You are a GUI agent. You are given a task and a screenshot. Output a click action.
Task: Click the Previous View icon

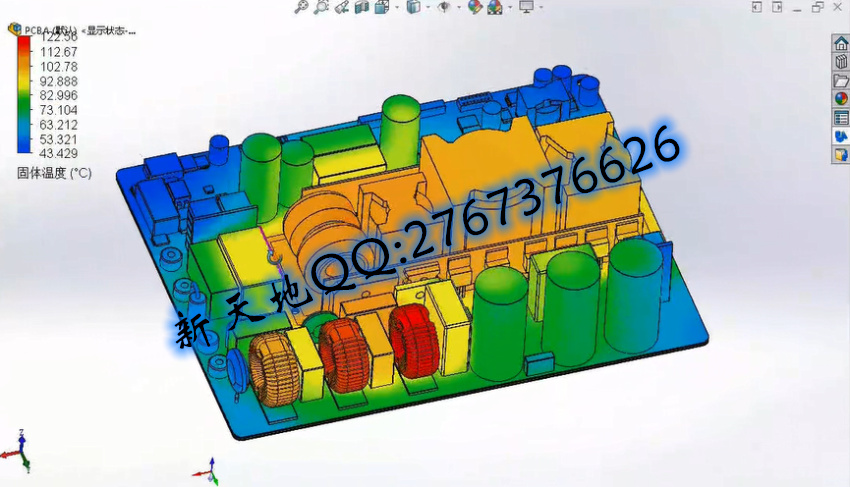click(341, 7)
